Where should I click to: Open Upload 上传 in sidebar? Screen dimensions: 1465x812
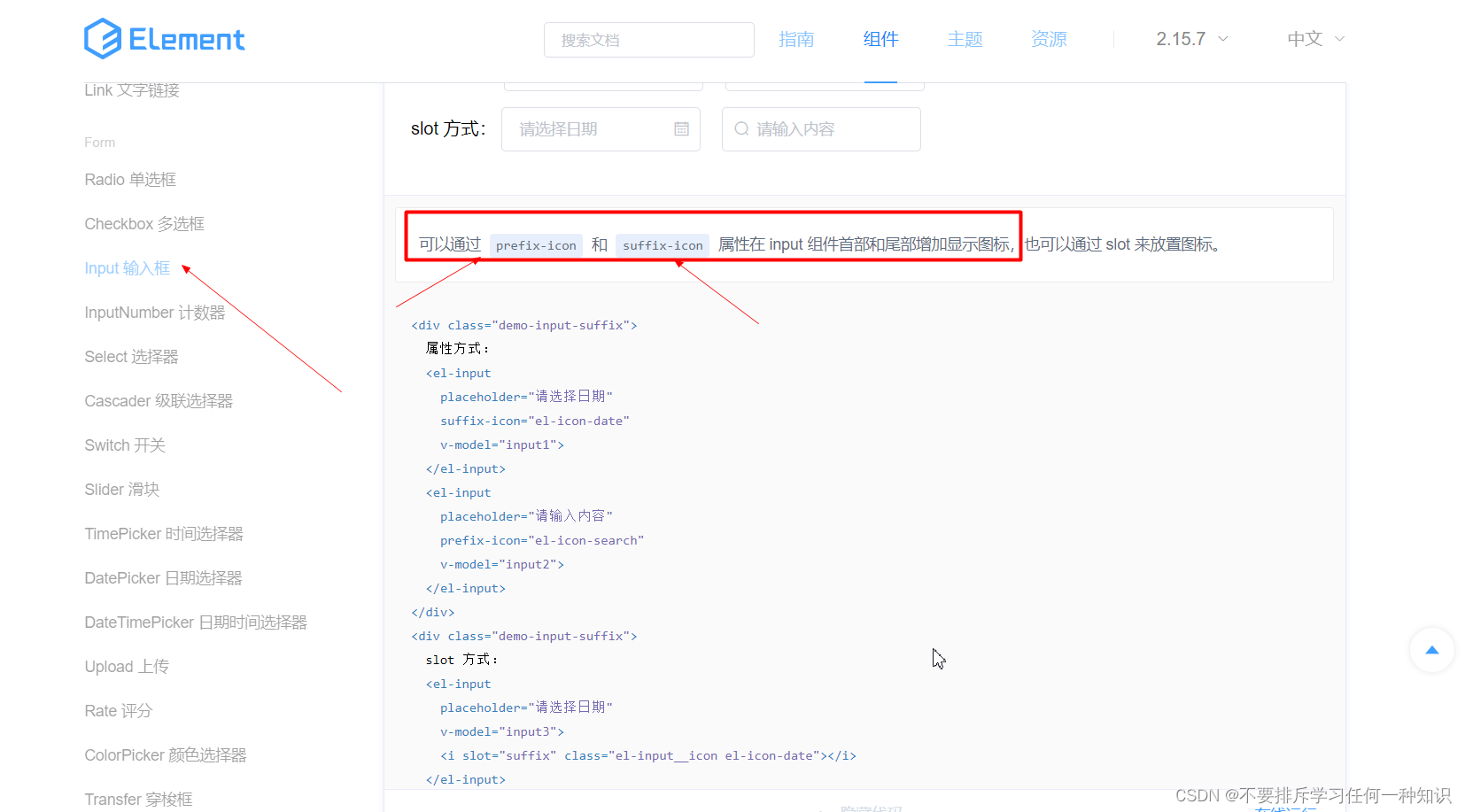(127, 667)
